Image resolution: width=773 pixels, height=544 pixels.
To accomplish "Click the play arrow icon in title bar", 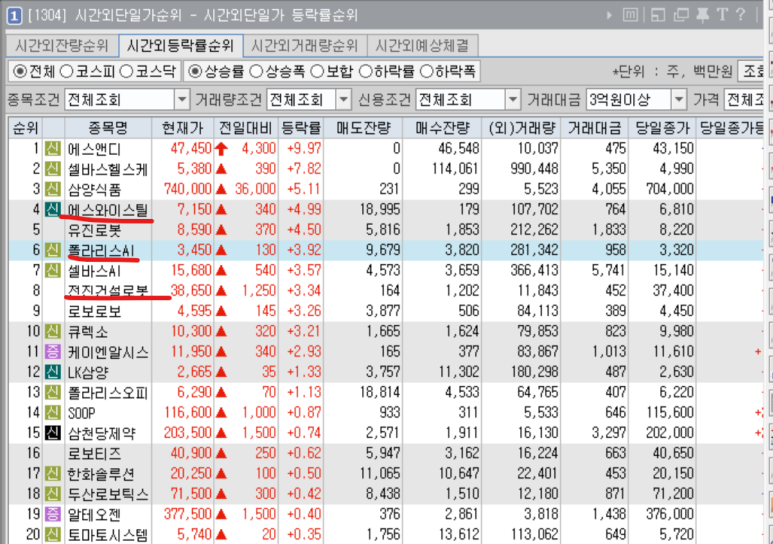I will click(609, 15).
